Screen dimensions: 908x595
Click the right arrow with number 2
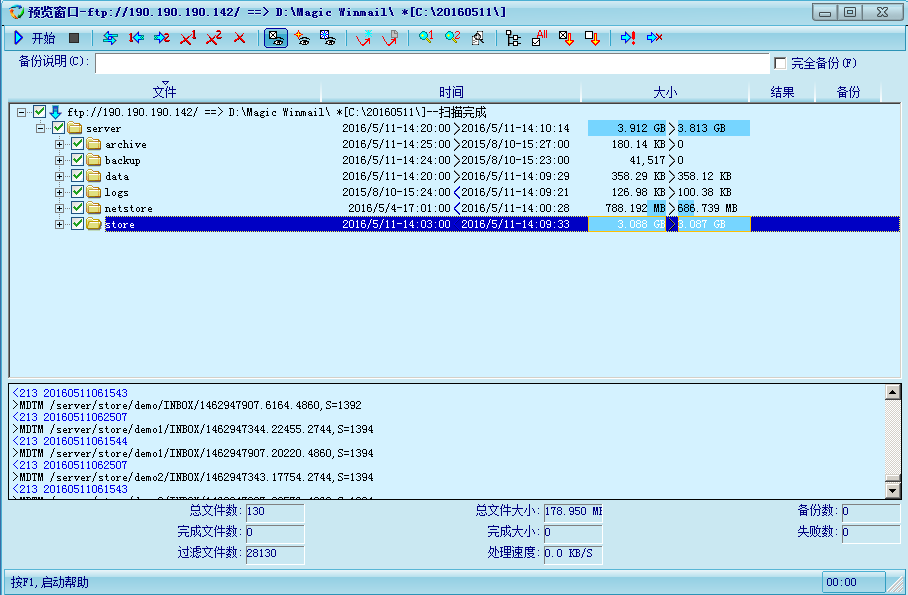162,38
